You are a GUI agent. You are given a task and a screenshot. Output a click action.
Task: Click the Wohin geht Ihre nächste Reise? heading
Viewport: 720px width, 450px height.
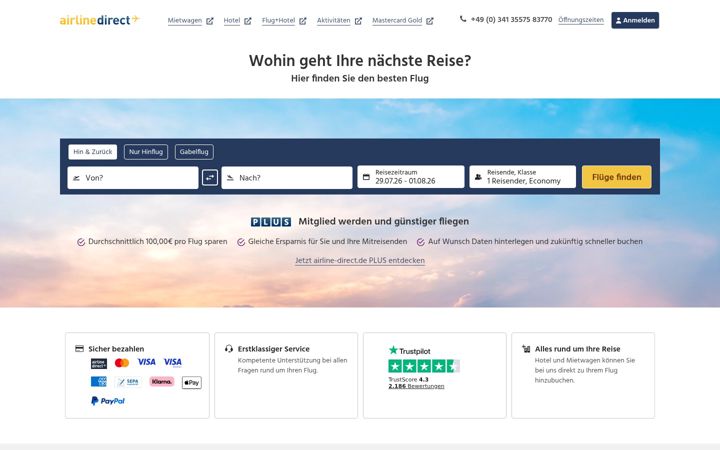(x=360, y=61)
